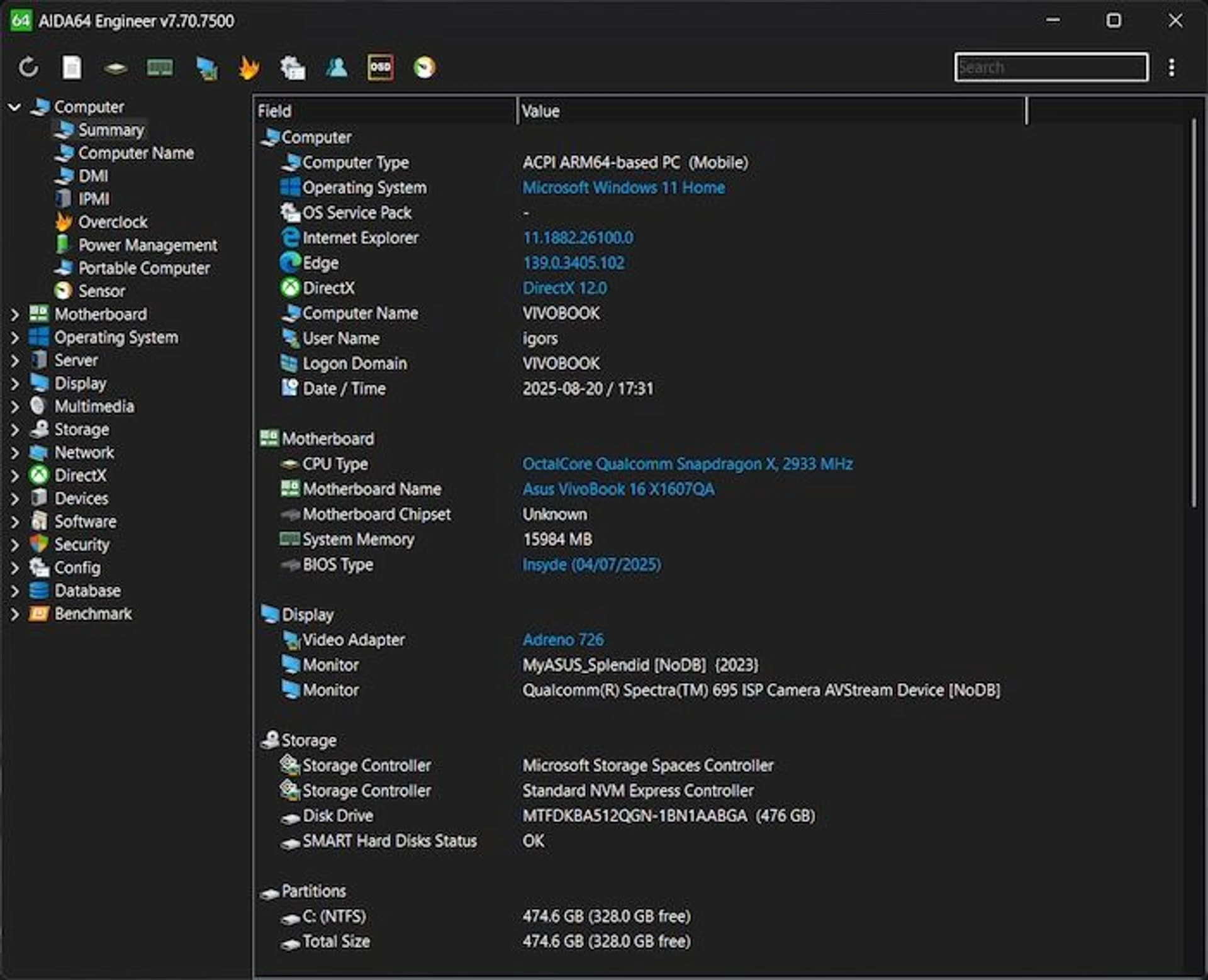Viewport: 1208px width, 980px height.
Task: Select the Database sidebar category
Action: (x=87, y=591)
